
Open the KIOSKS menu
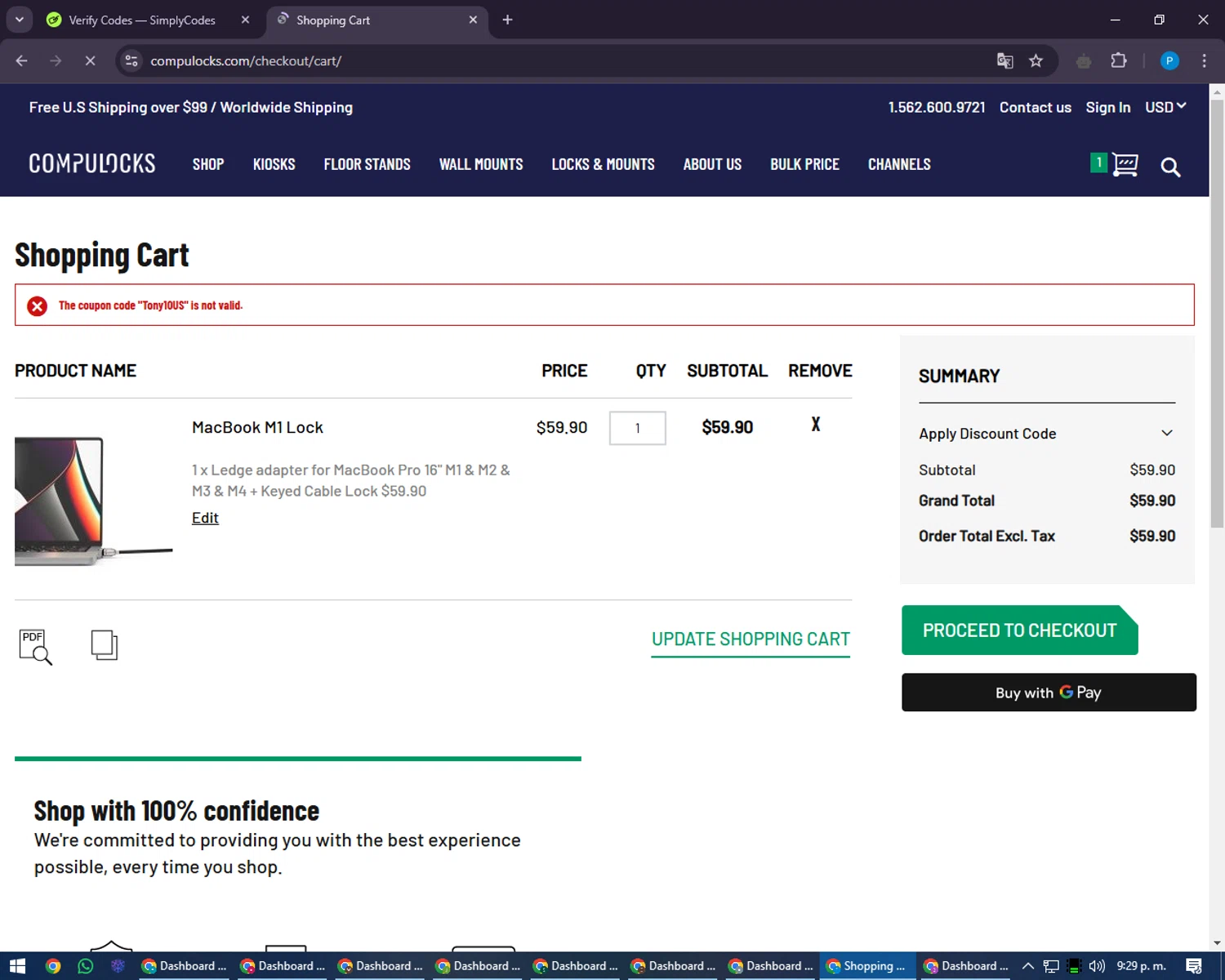click(274, 164)
